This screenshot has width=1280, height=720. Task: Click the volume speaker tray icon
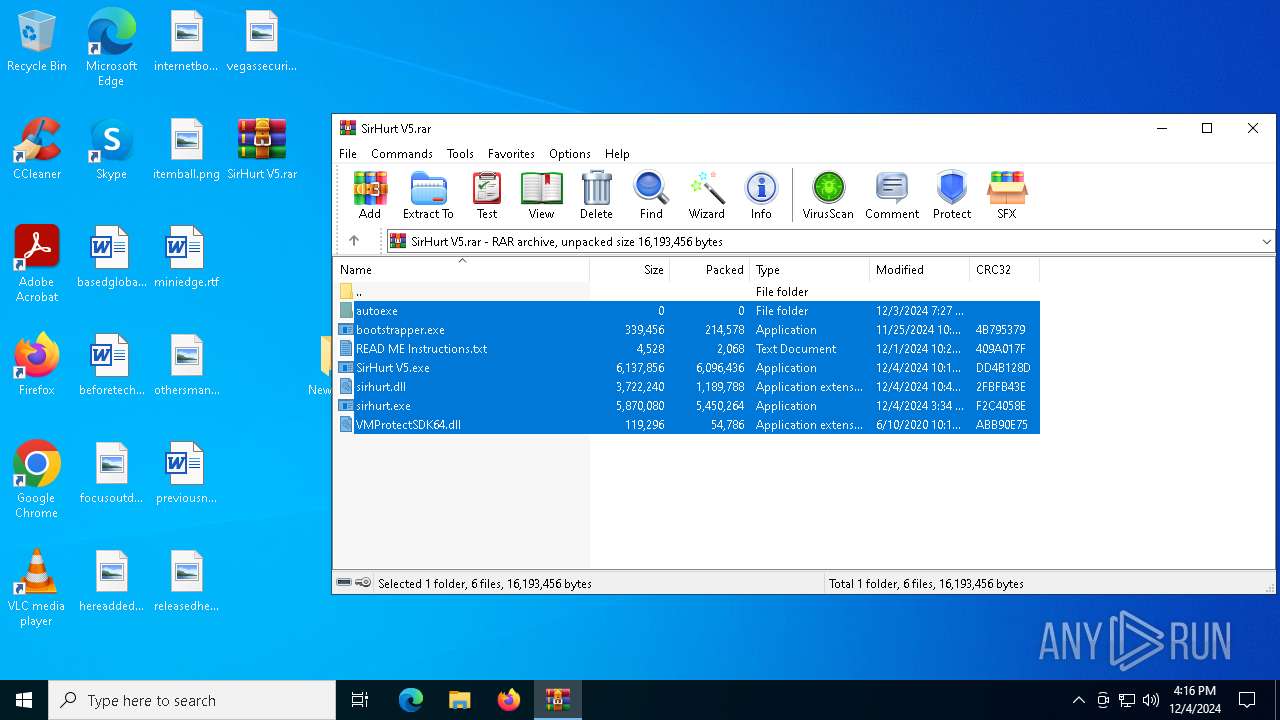click(1151, 700)
